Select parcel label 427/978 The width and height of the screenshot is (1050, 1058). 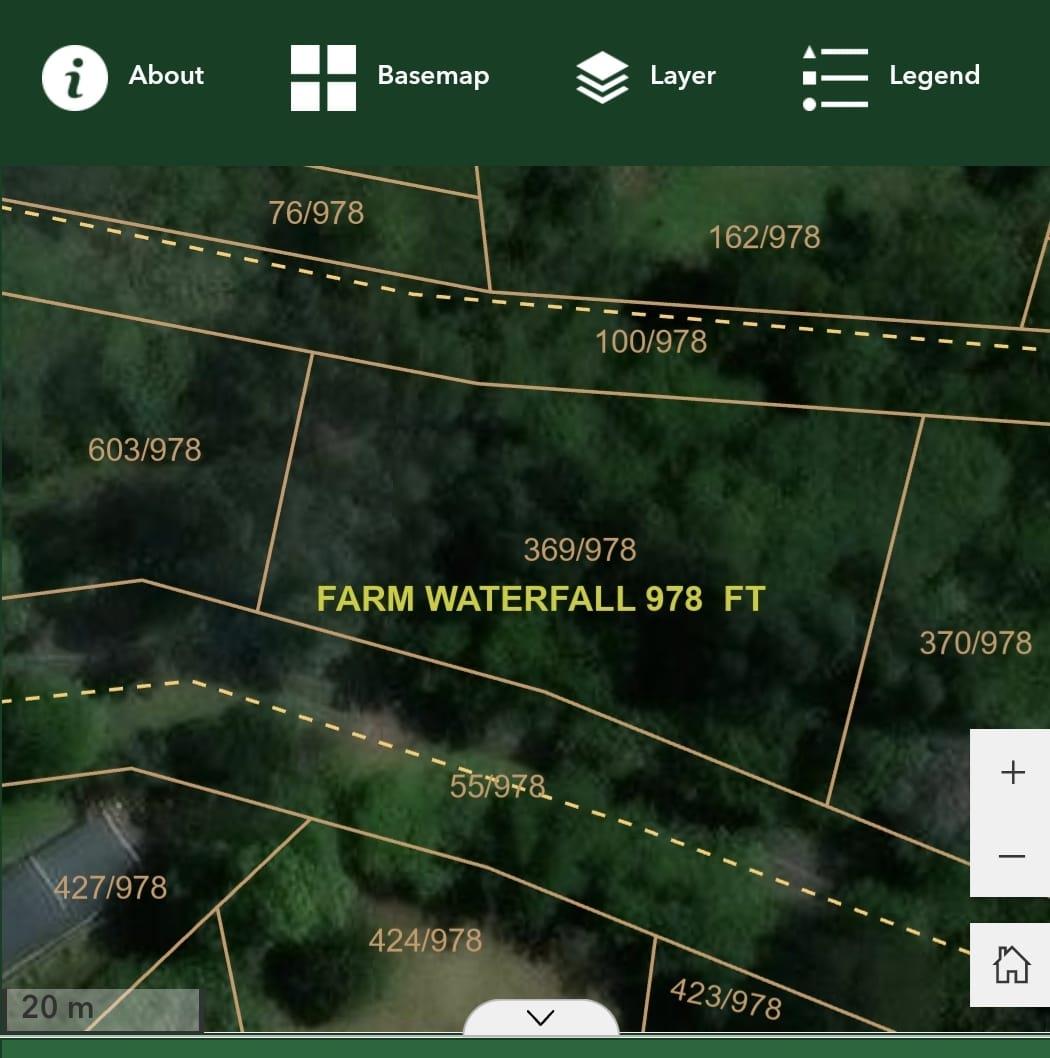point(110,887)
